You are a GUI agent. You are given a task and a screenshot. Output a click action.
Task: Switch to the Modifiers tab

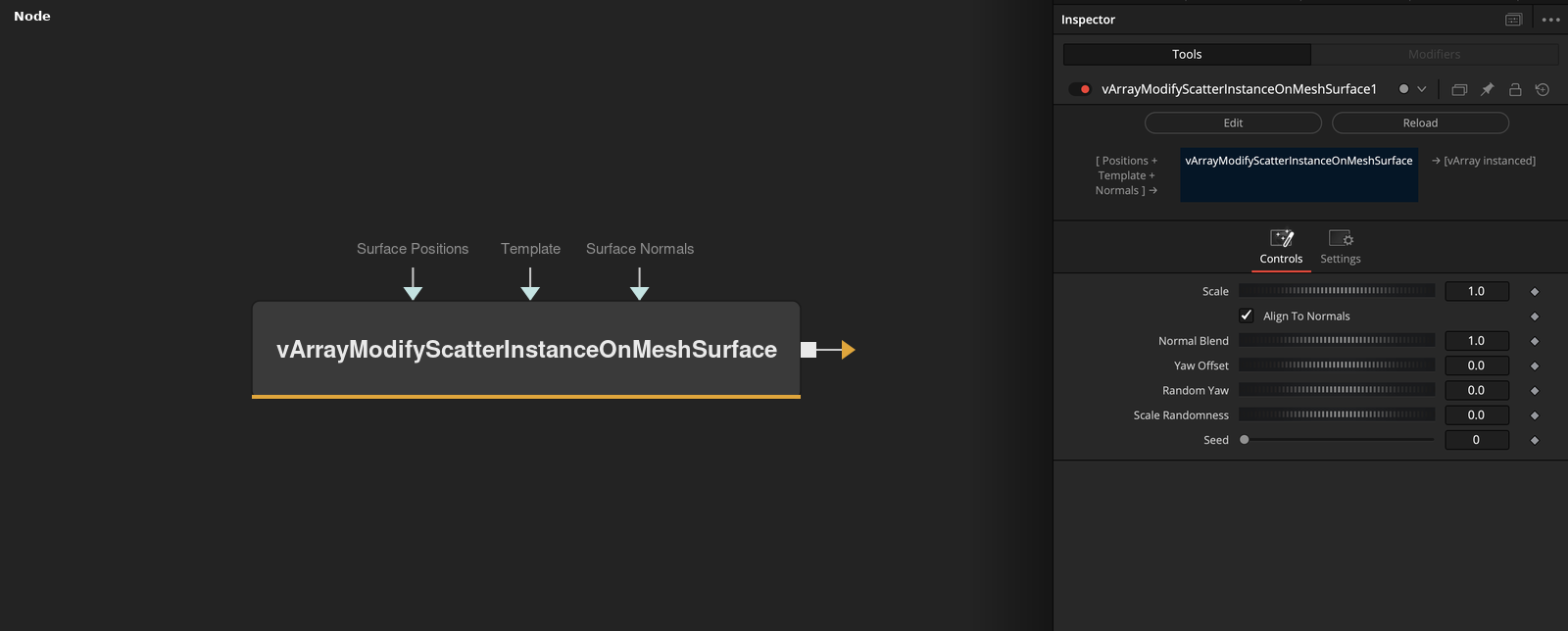pyautogui.click(x=1435, y=54)
